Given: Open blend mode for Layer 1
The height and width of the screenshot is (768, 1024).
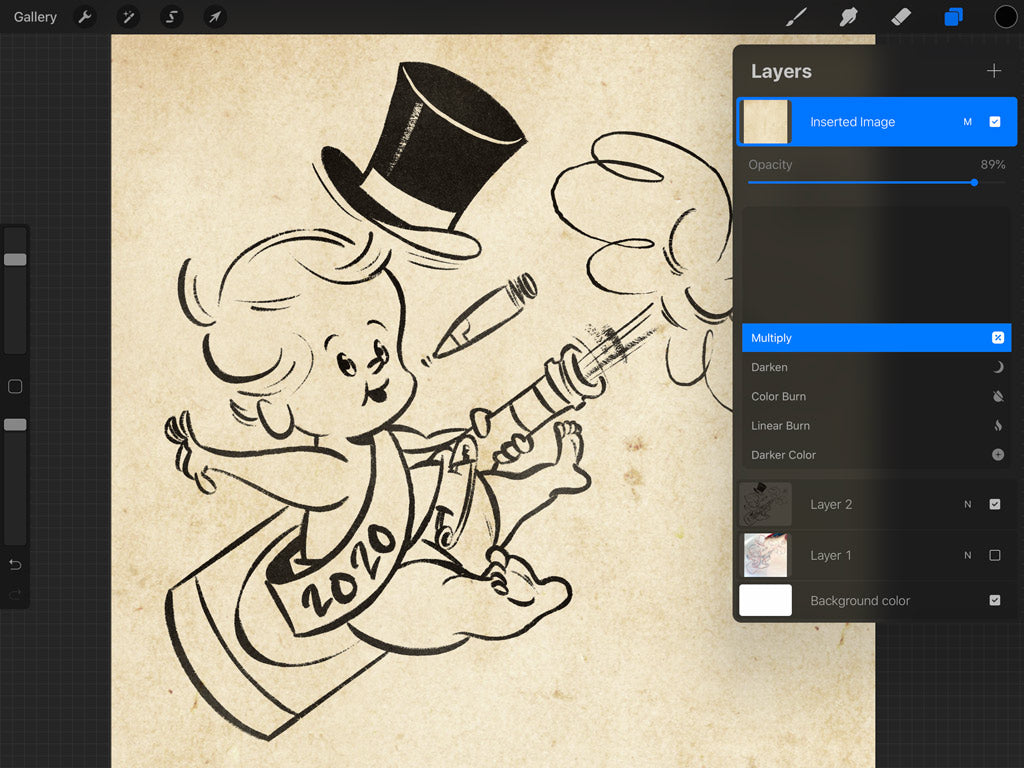Looking at the screenshot, I should (x=967, y=555).
